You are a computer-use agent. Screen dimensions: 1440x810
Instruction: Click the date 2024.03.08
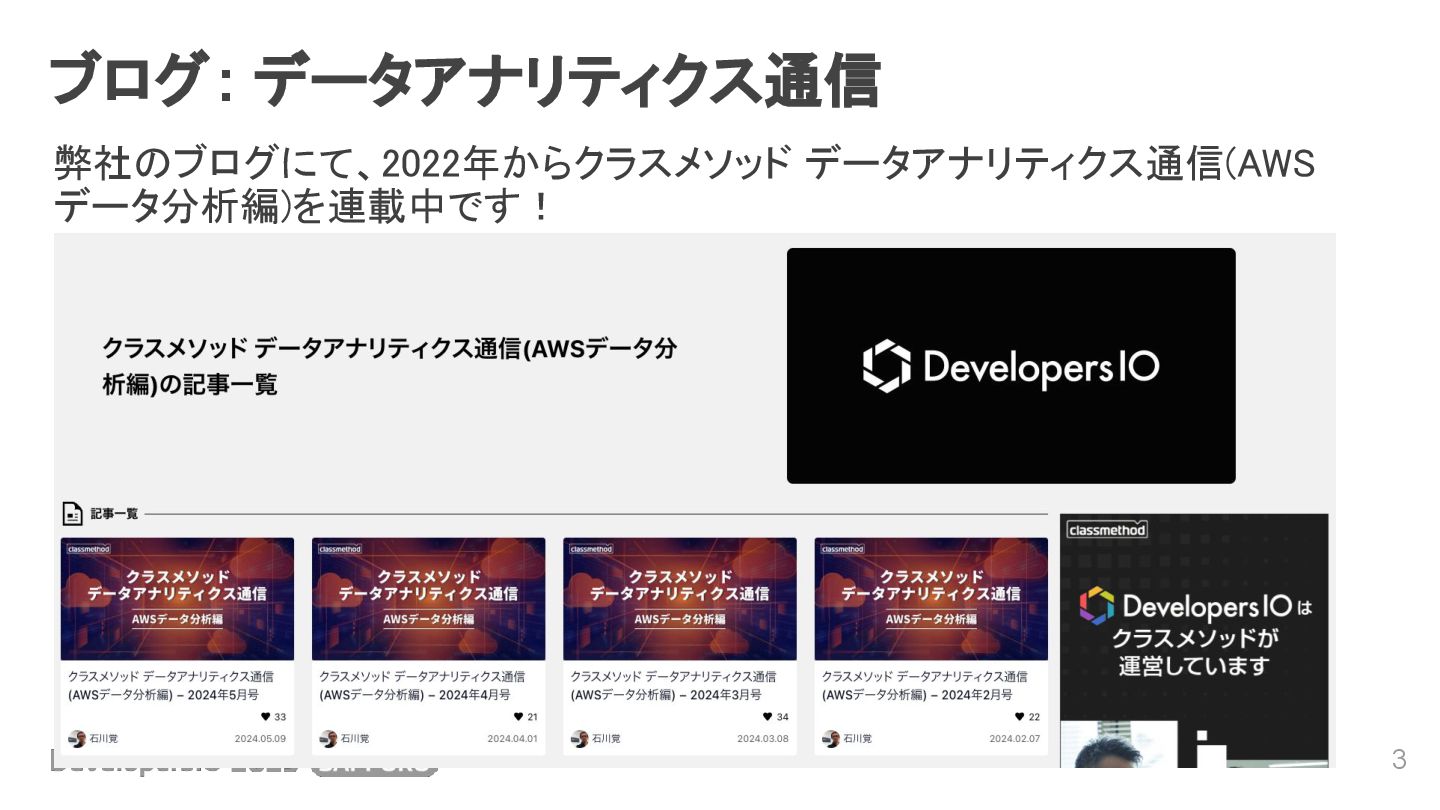point(763,739)
